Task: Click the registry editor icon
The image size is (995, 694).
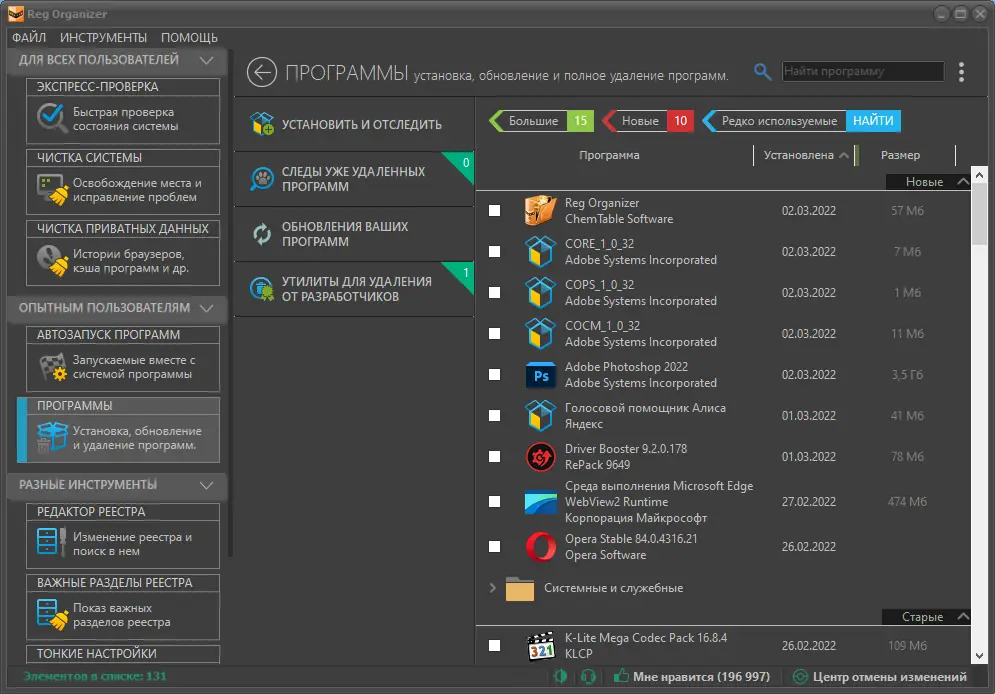Action: pos(51,543)
